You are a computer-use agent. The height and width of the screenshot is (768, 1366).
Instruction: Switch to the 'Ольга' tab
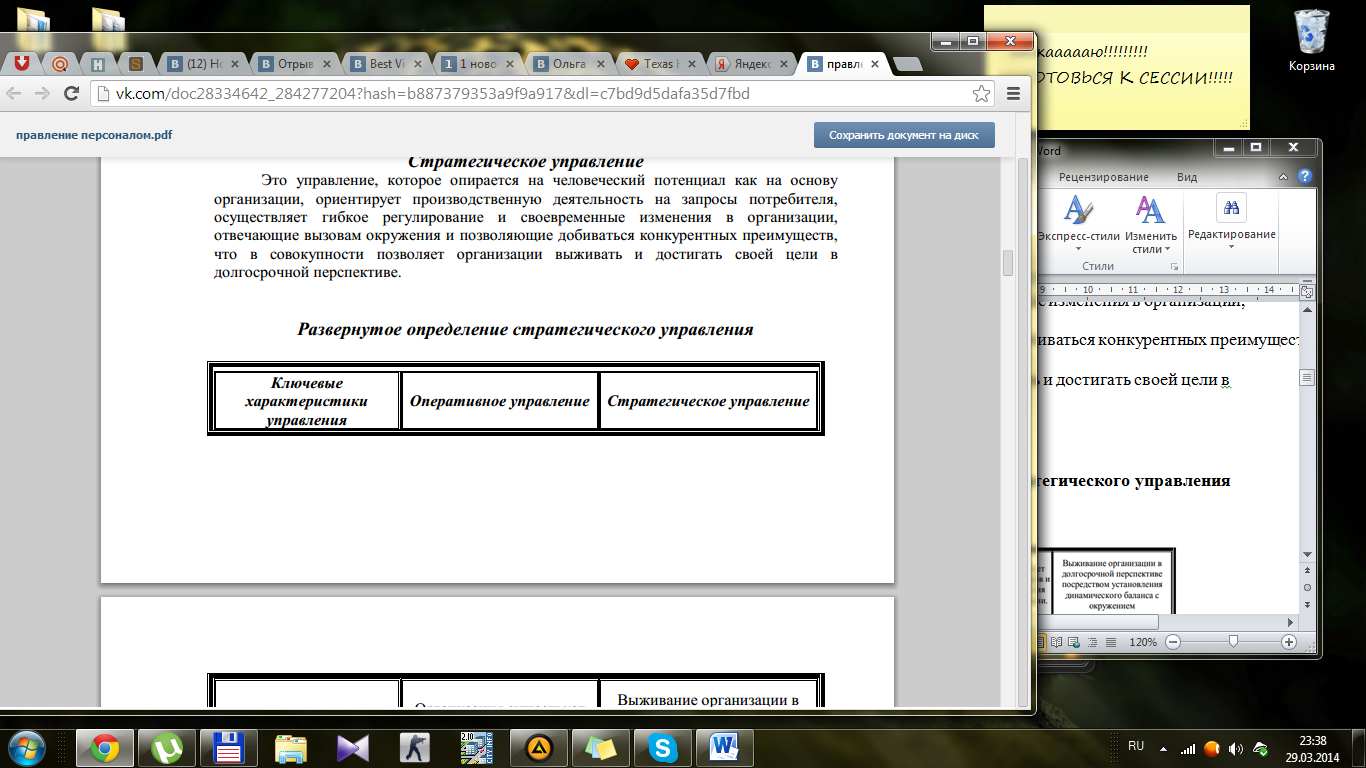click(567, 64)
